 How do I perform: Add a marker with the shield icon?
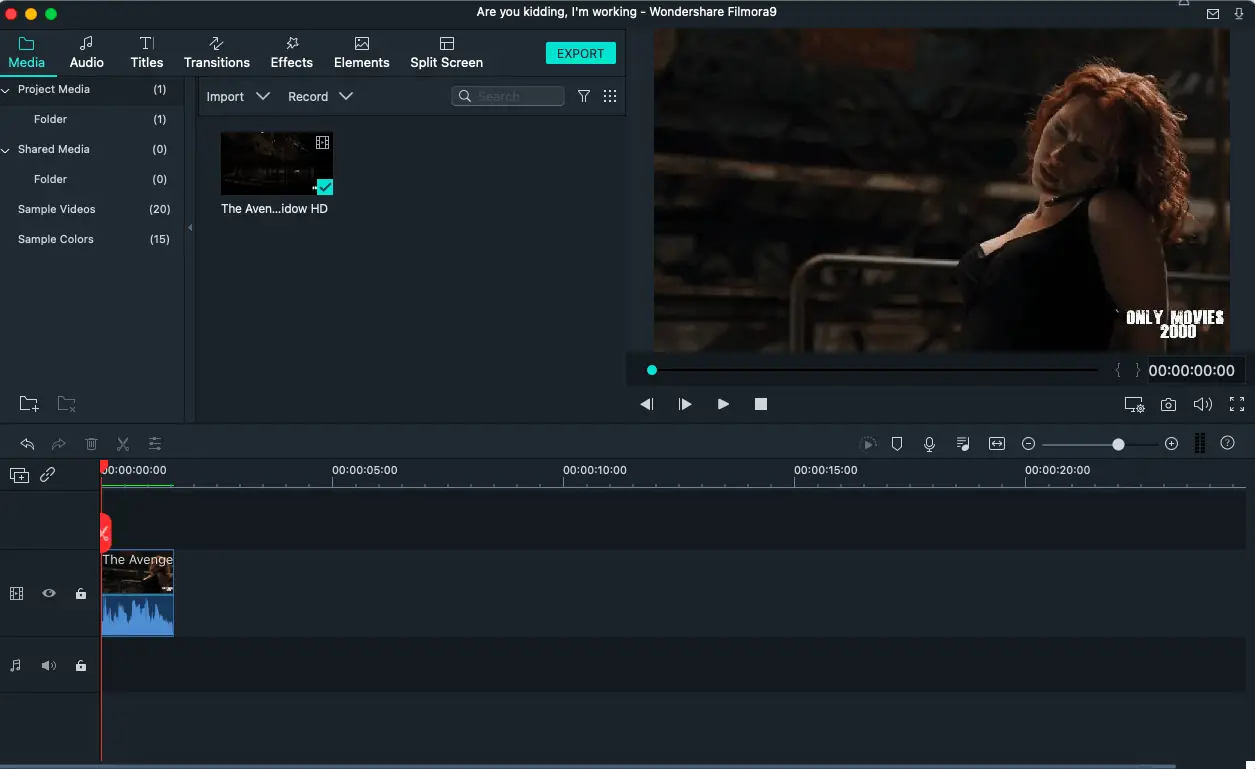[897, 444]
